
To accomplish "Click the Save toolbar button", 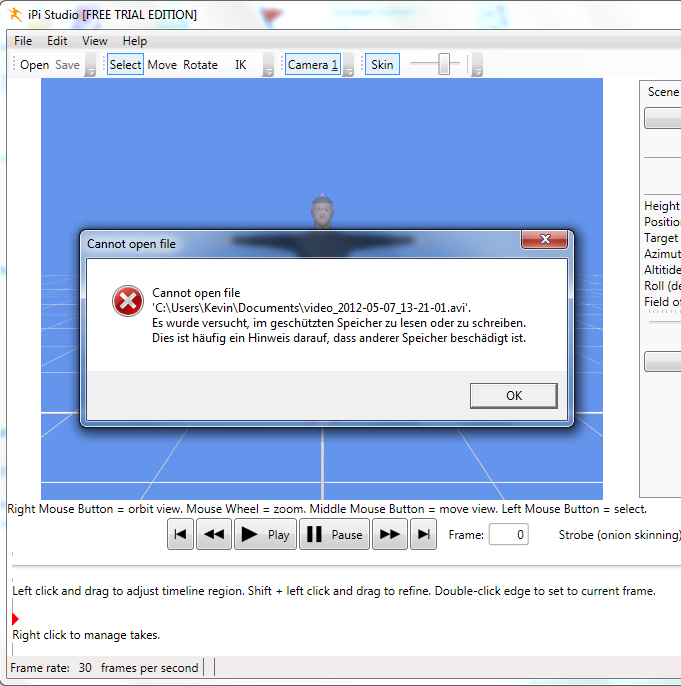I will tap(67, 65).
